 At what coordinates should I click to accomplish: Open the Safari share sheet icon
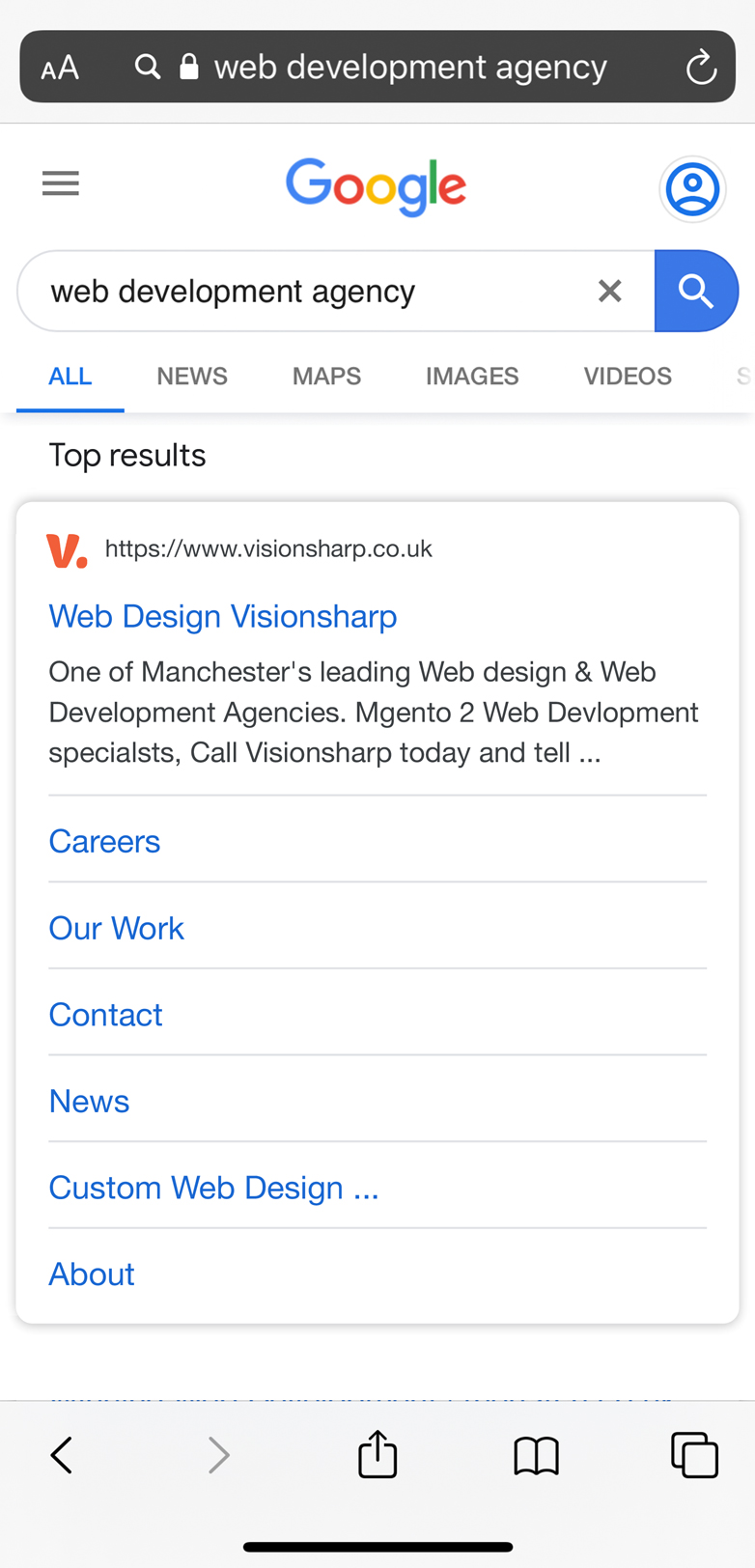[x=377, y=1453]
